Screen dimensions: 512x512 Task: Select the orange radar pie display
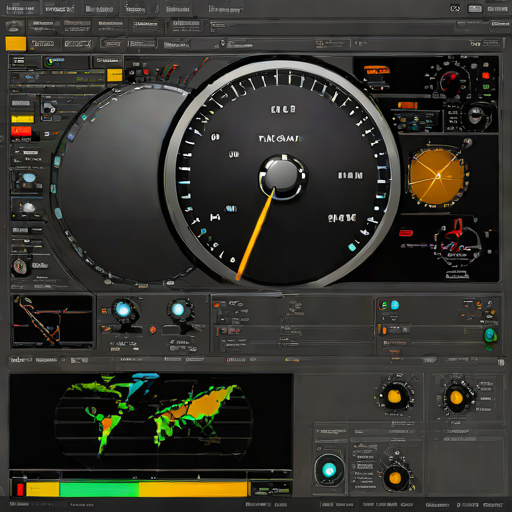(x=437, y=176)
